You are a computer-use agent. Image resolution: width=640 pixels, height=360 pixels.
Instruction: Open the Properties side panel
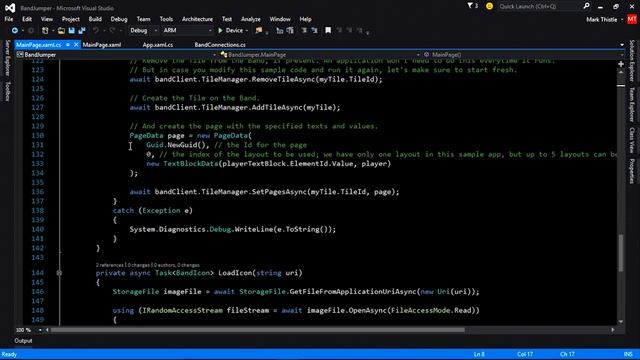click(x=632, y=171)
